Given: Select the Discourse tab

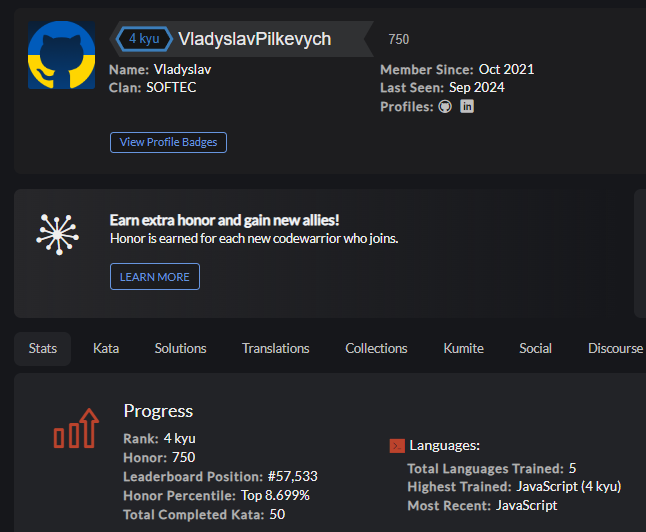Looking at the screenshot, I should tap(615, 349).
